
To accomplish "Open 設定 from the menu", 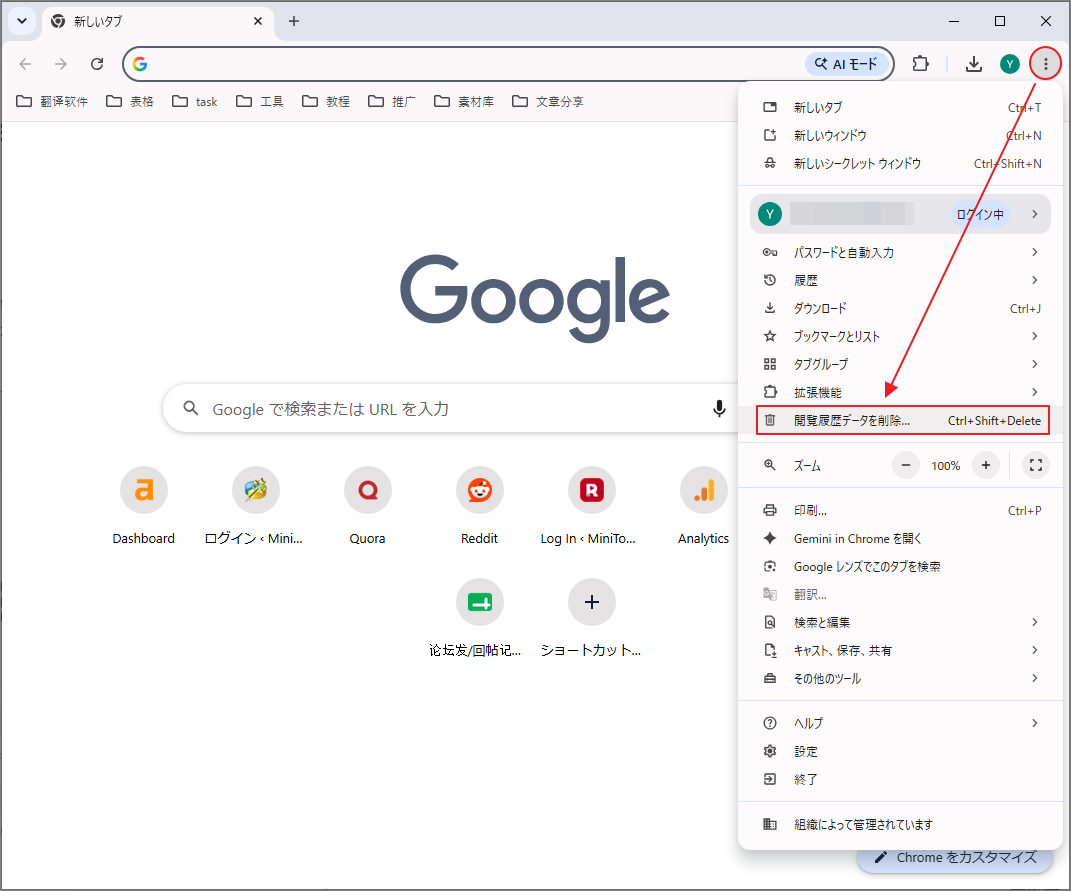I will pyautogui.click(x=901, y=751).
